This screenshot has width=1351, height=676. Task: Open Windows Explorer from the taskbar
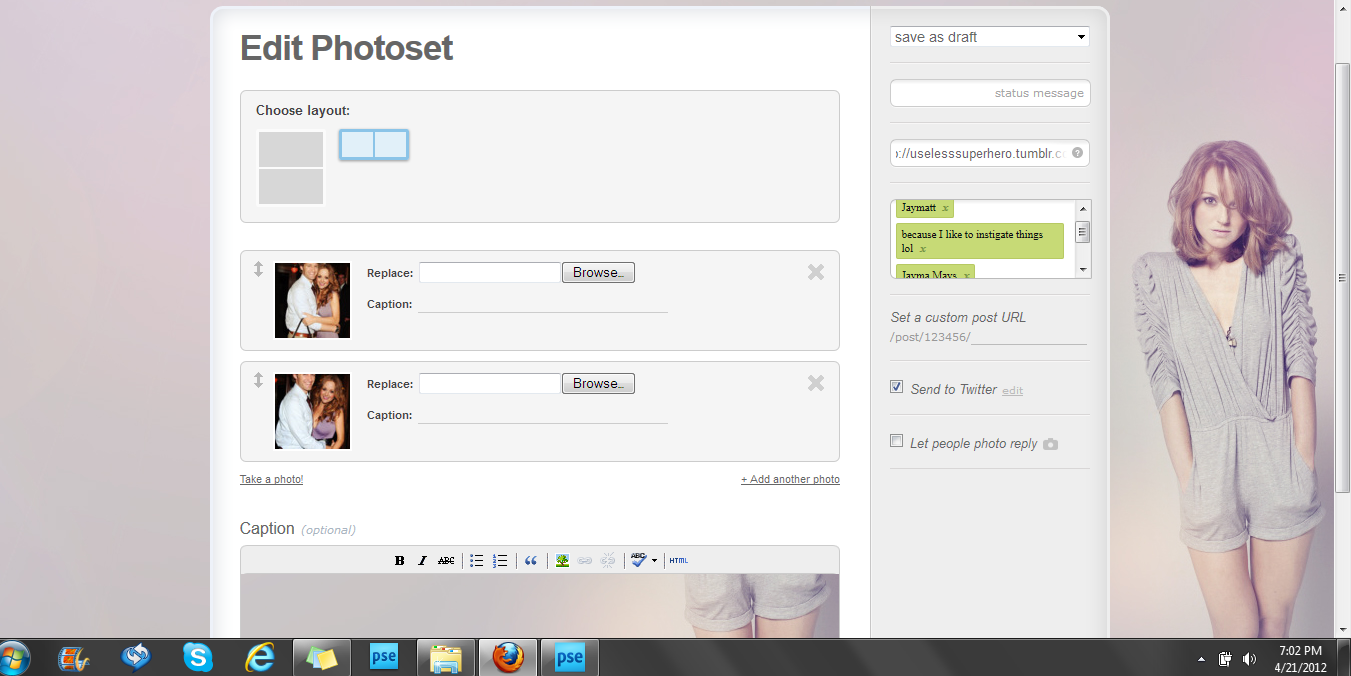pos(446,658)
